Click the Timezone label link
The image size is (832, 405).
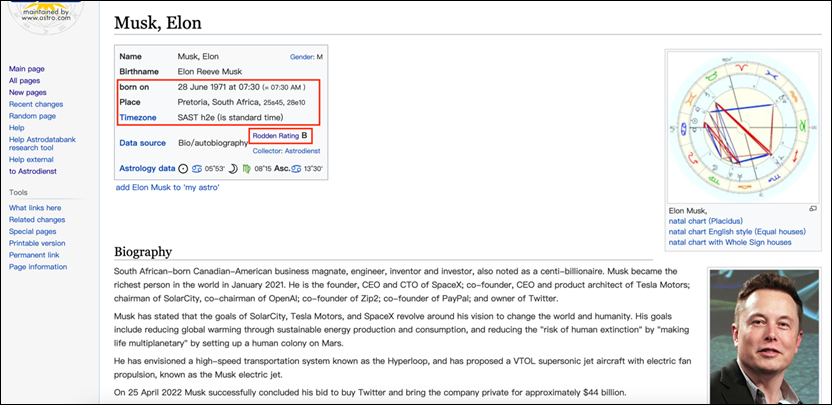point(137,117)
